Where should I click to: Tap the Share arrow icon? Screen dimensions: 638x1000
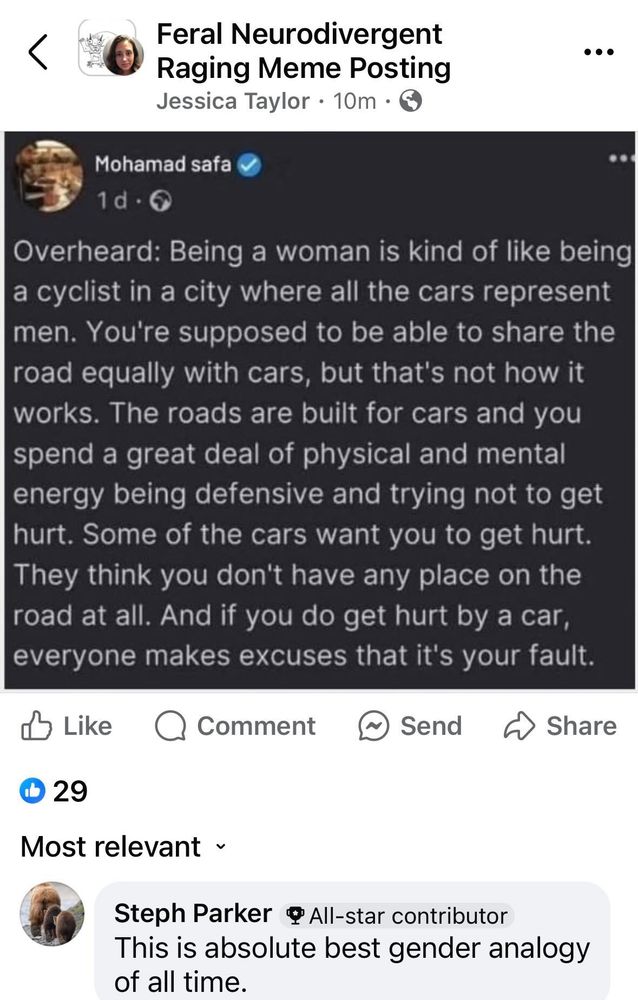coord(519,726)
